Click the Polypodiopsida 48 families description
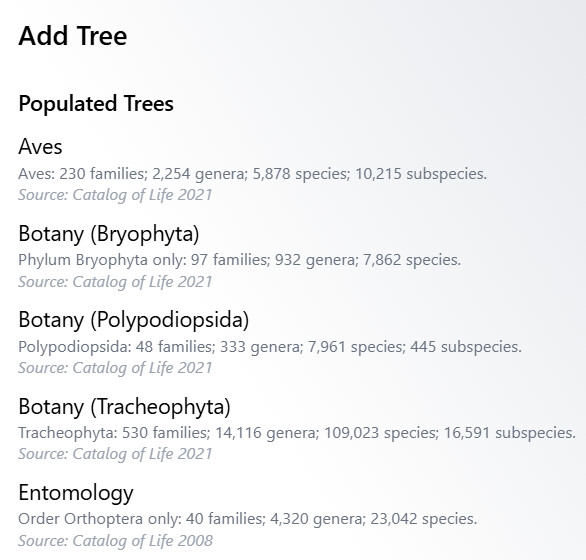Viewport: 586px width, 560px height. coord(269,347)
